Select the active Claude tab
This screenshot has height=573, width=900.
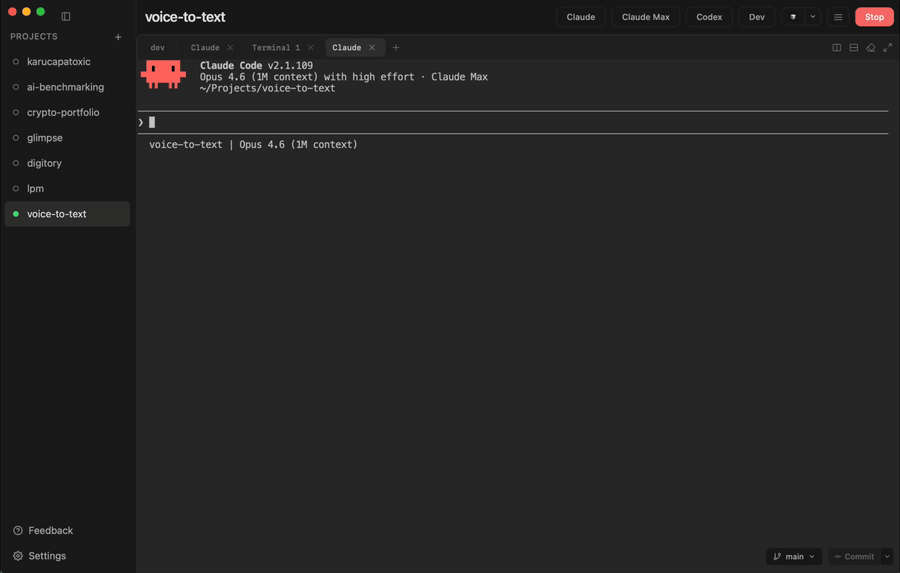(x=347, y=48)
